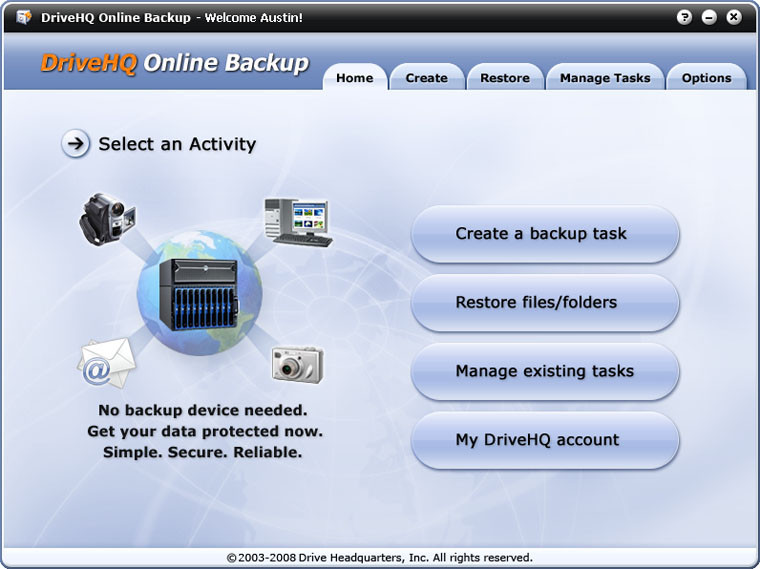Switch to the Create tab
Screen dimensions: 760x569
[x=427, y=78]
